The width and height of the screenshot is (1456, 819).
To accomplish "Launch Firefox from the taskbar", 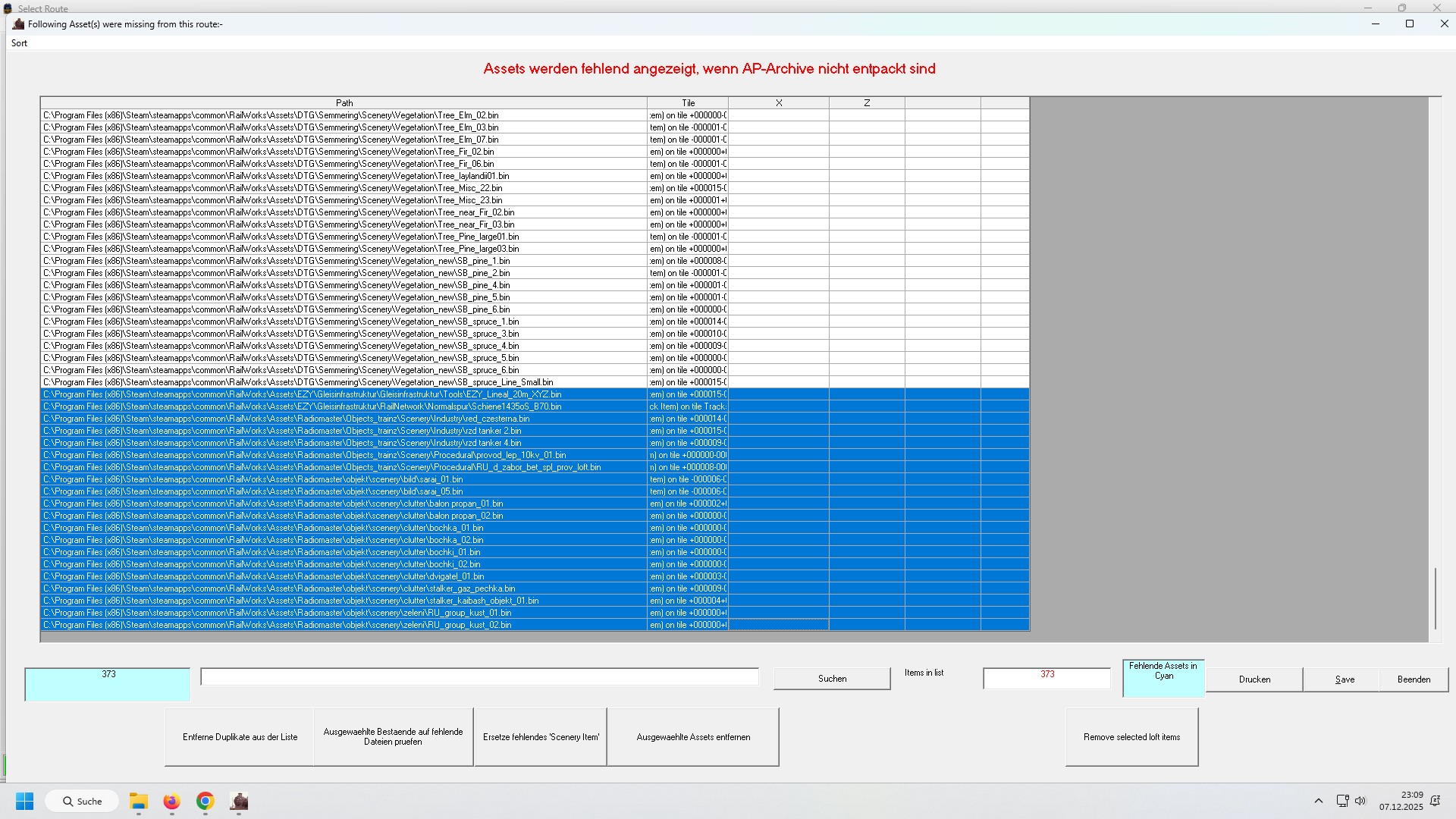I will 171,801.
